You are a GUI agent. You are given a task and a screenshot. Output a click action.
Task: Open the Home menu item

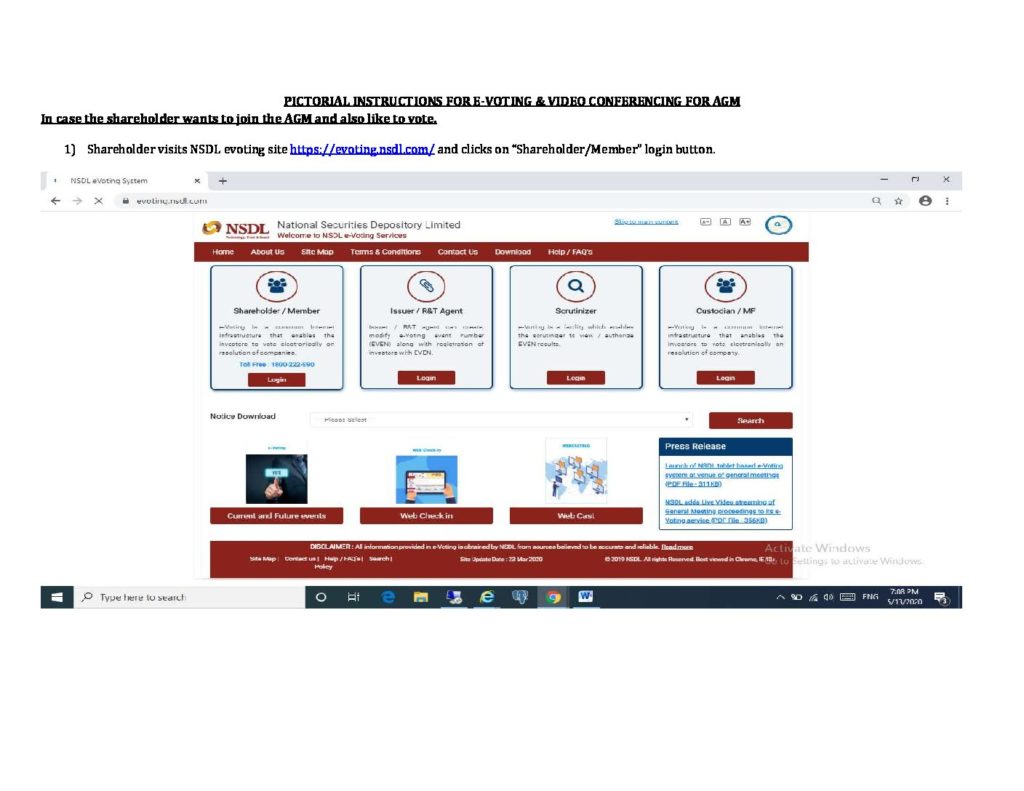223,252
